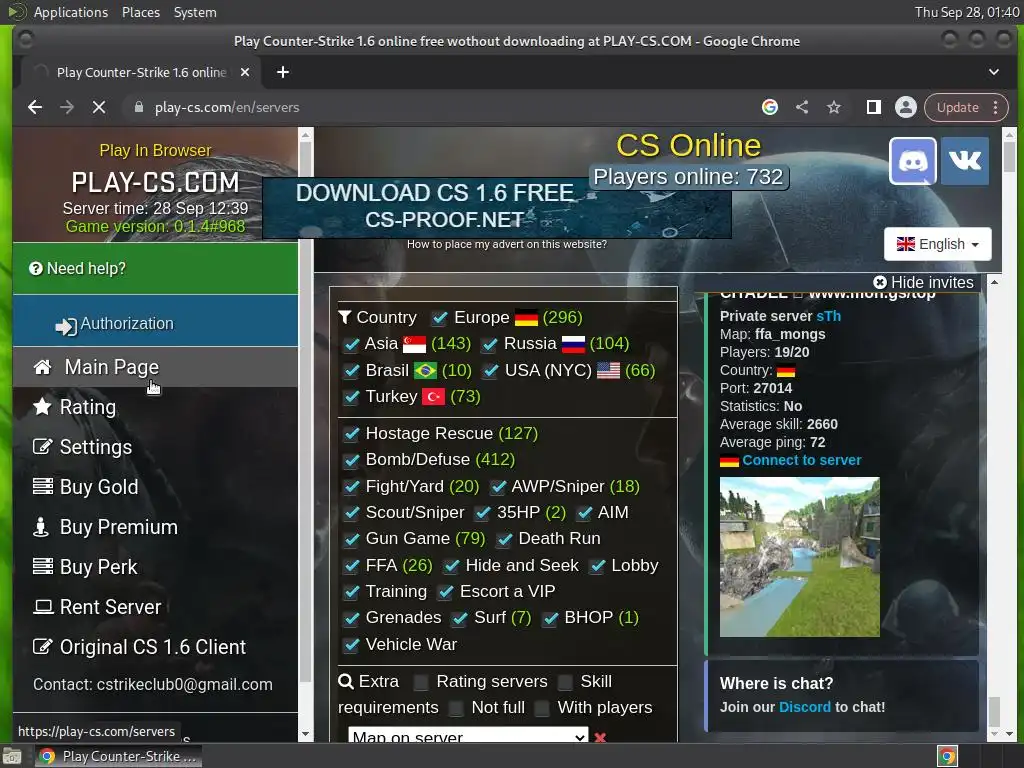Enable the Not full checkbox
Image resolution: width=1024 pixels, height=768 pixels.
coord(456,708)
